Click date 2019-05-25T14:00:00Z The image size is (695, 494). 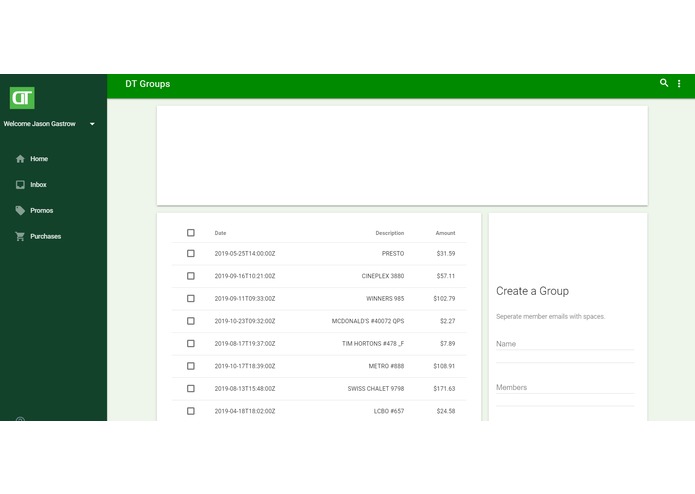tap(245, 254)
